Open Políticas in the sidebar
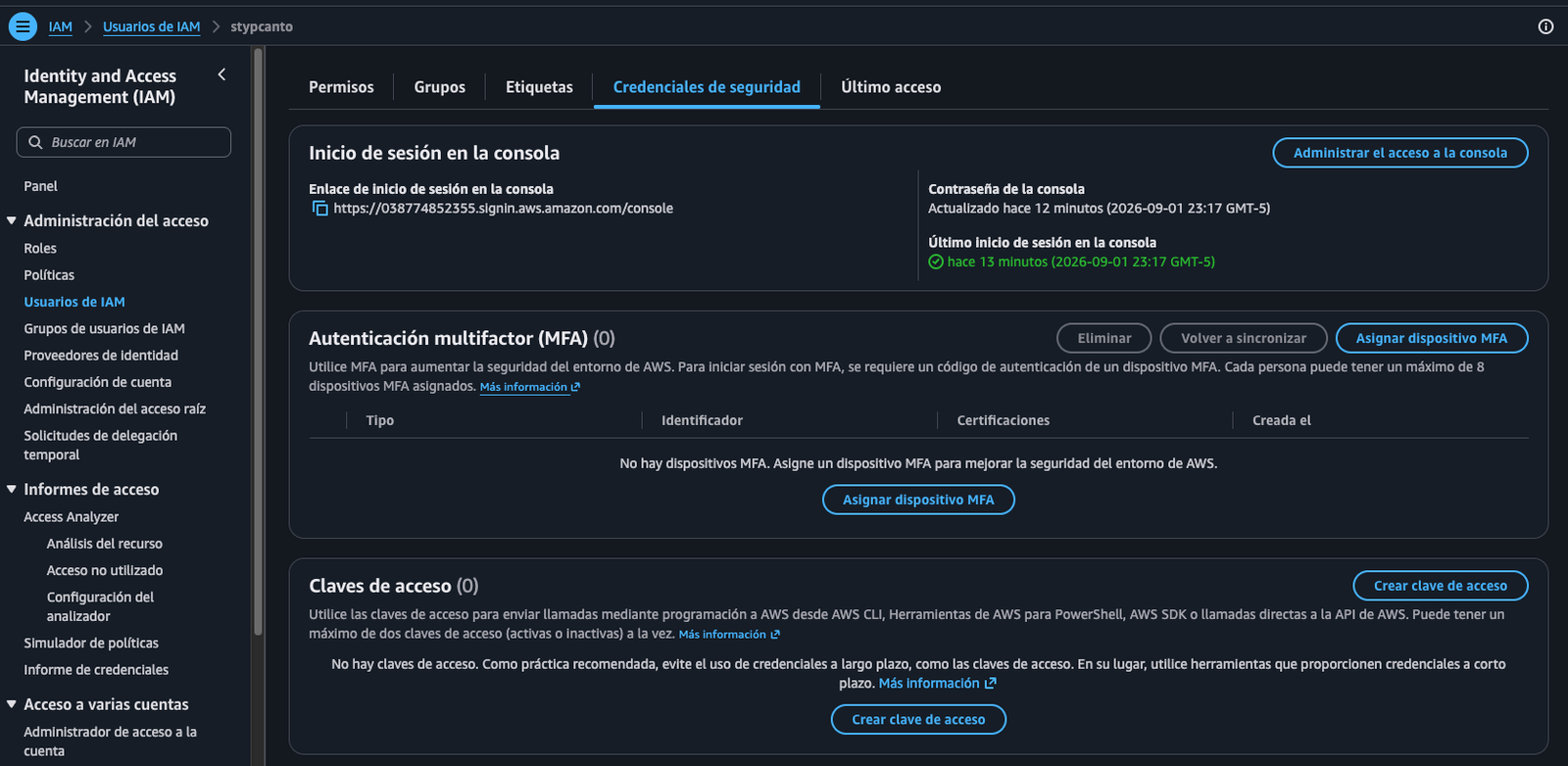This screenshot has width=1568, height=766. pos(49,275)
